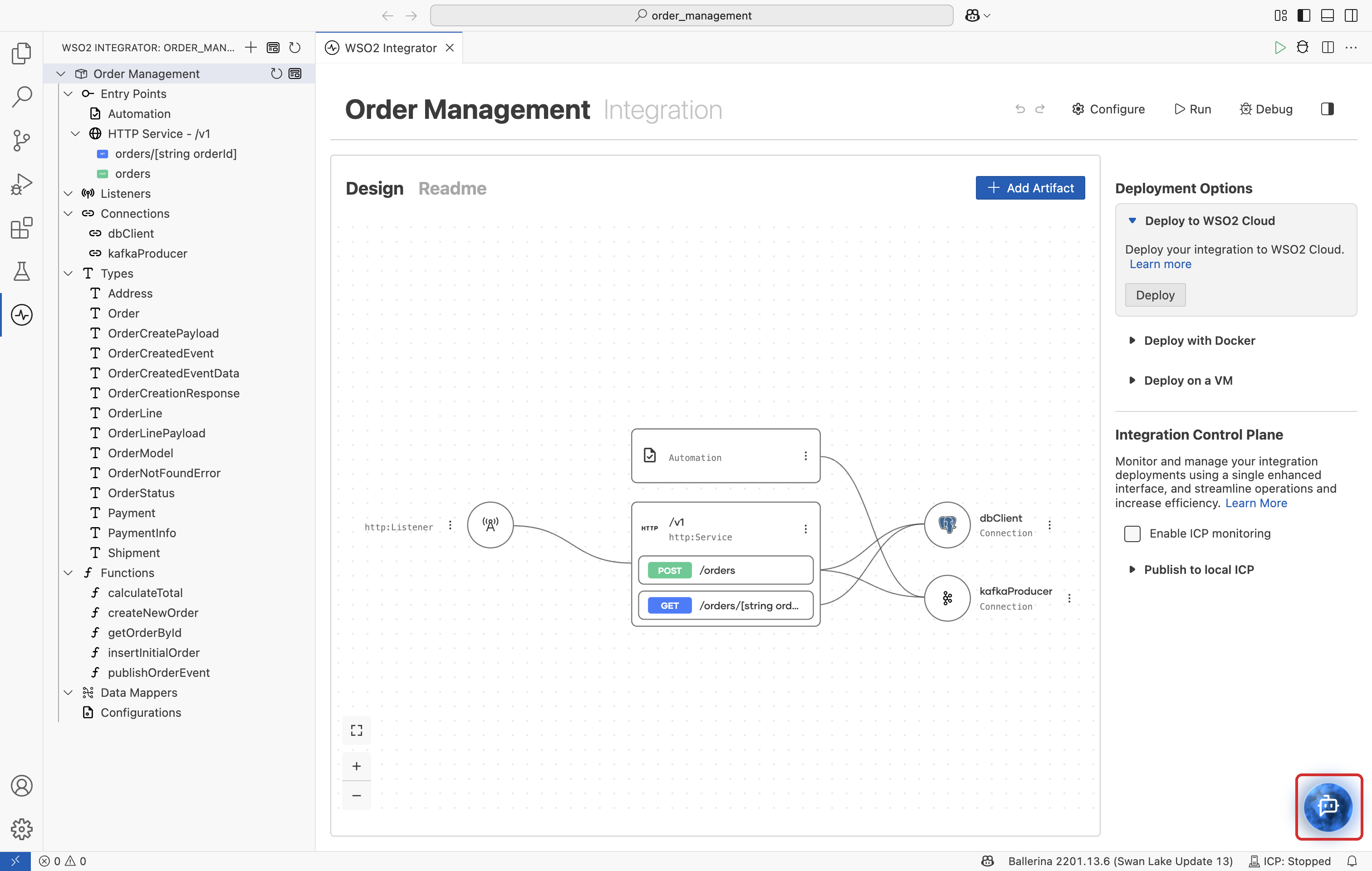Toggle the bottom panel layout icon
The image size is (1372, 871).
click(1327, 15)
